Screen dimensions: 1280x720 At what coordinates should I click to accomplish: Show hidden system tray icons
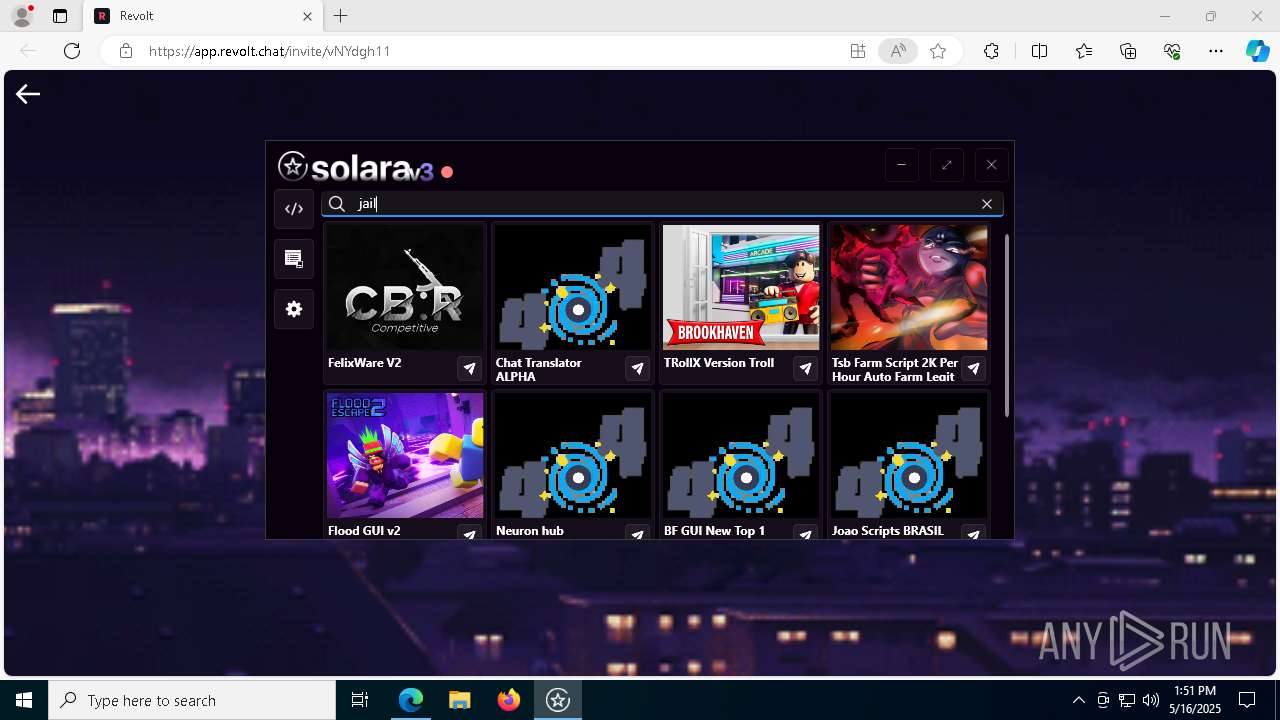coord(1078,700)
